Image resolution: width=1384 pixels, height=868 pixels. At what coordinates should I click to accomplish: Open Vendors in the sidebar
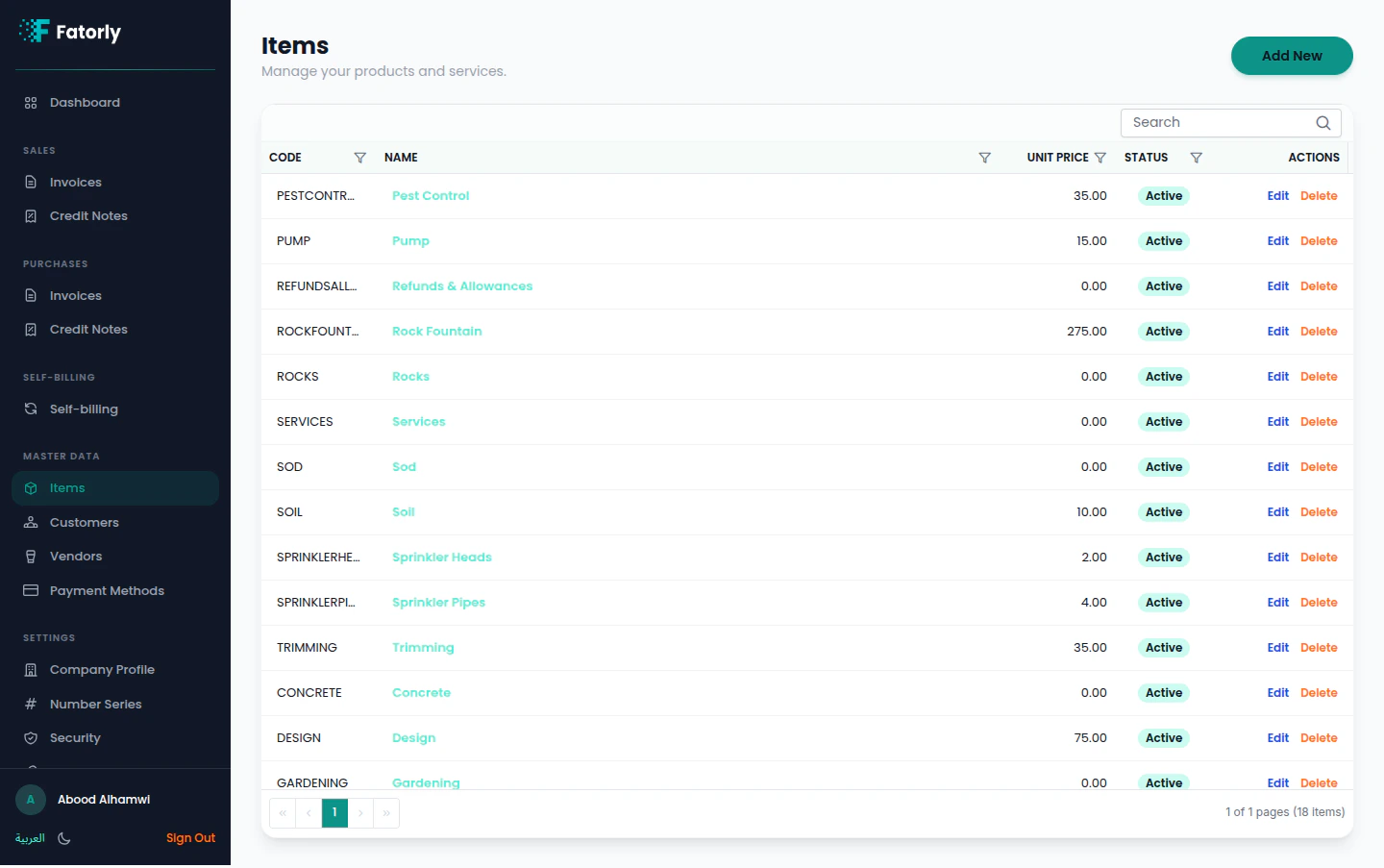[x=115, y=557]
